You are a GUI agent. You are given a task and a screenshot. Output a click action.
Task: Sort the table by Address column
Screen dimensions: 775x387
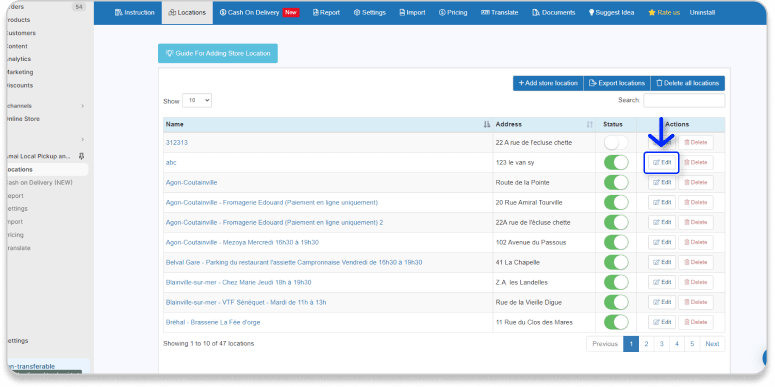(x=544, y=125)
